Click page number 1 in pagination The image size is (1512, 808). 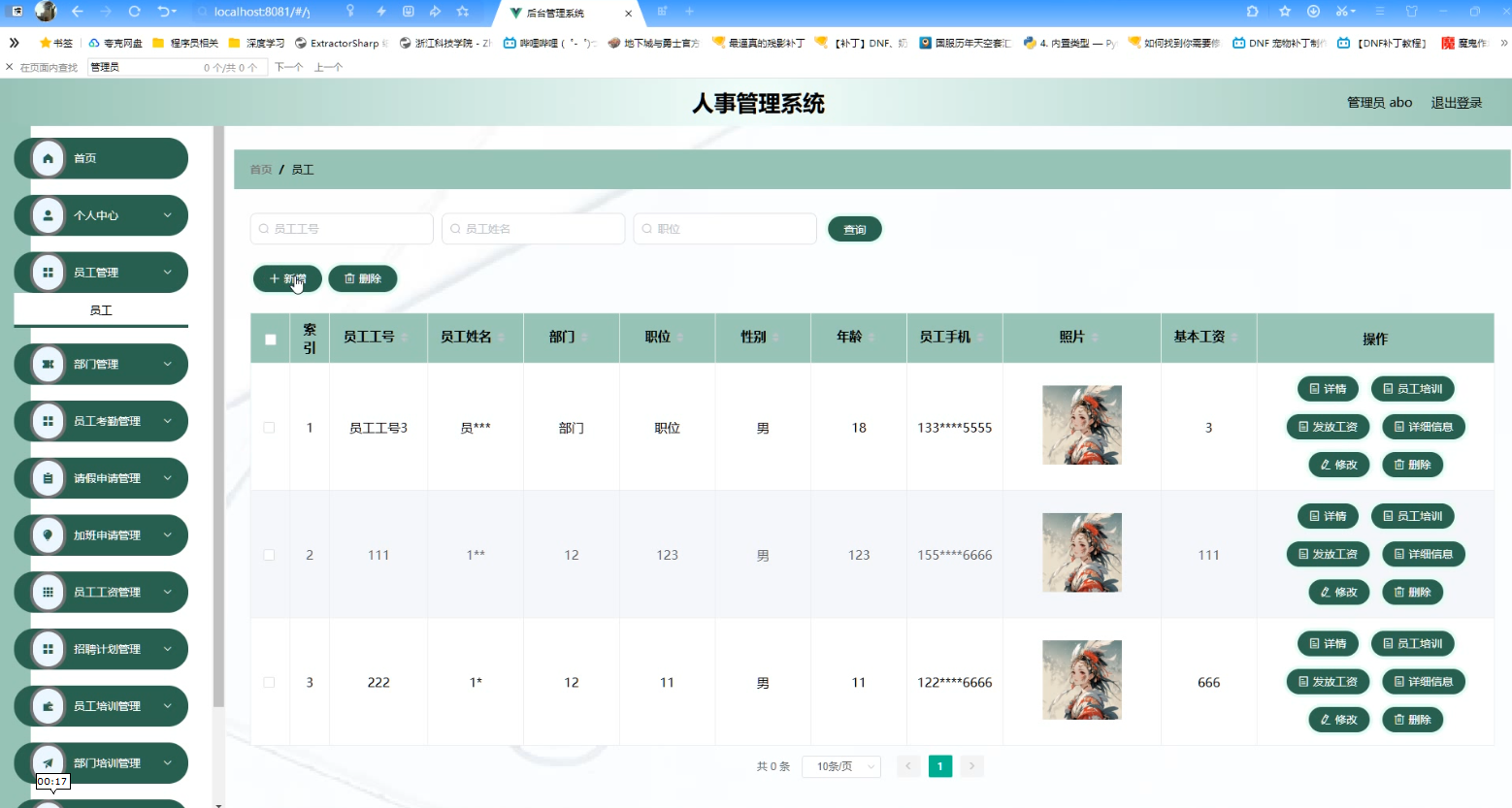pos(939,766)
